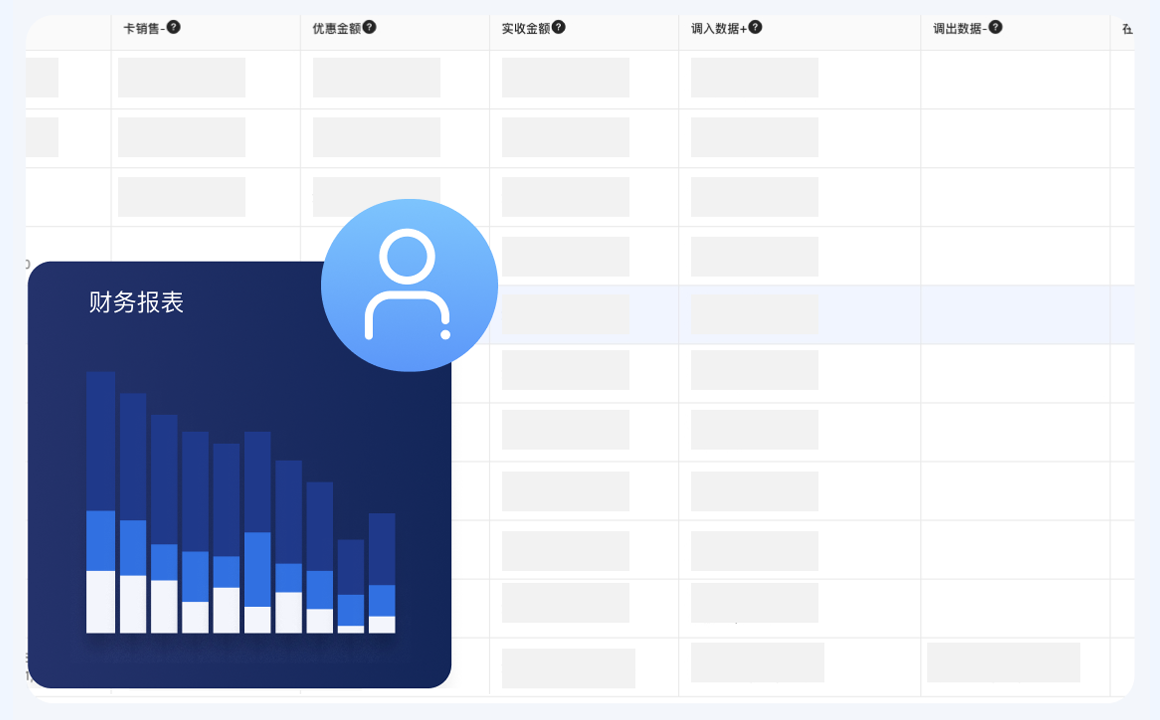This screenshot has width=1160, height=720.
Task: Click the 调入数据+ column header label
Action: pos(718,28)
